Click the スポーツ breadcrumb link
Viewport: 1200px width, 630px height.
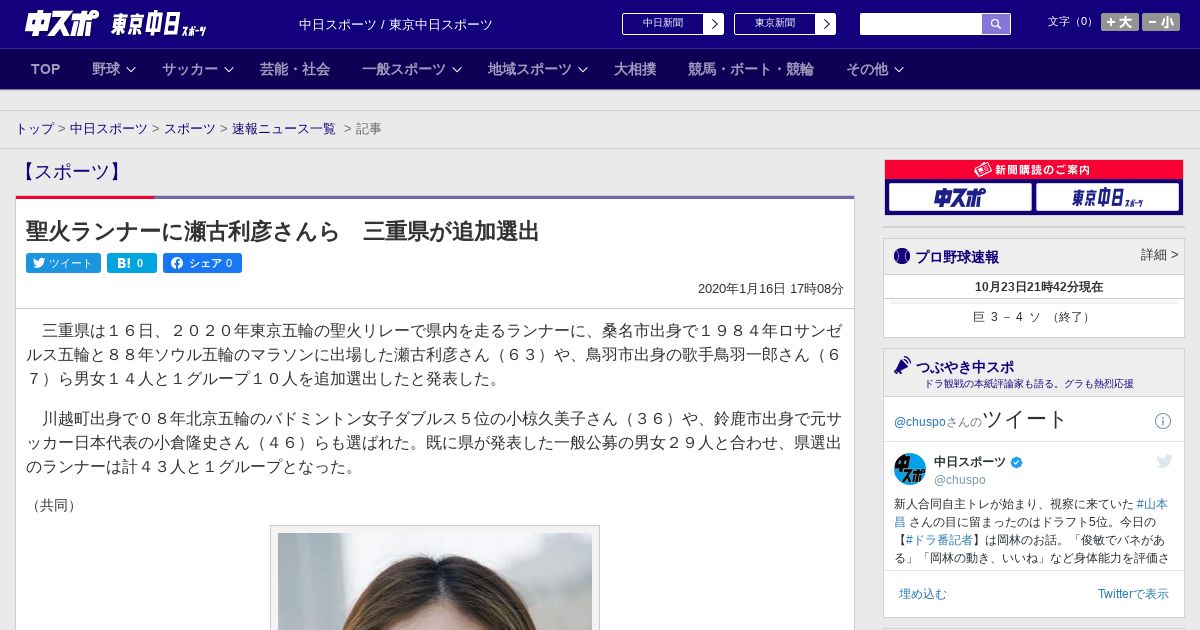click(190, 129)
